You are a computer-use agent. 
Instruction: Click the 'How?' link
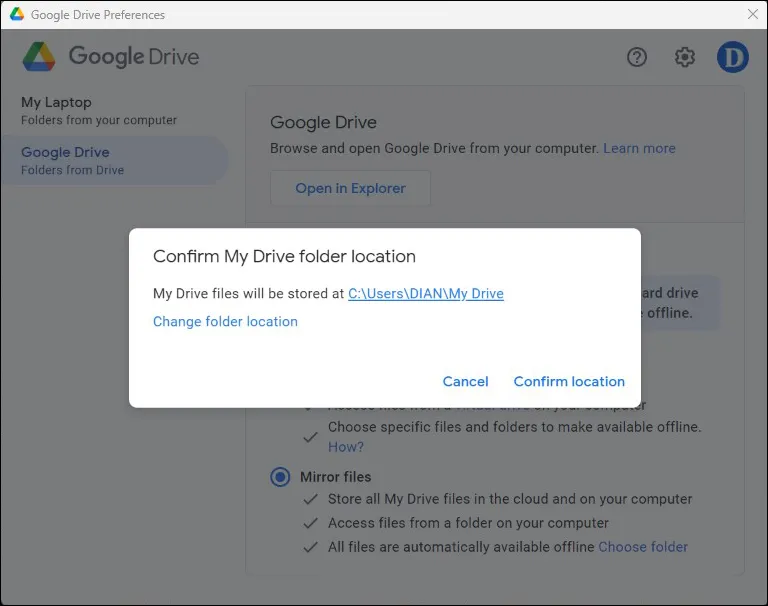[x=346, y=447]
